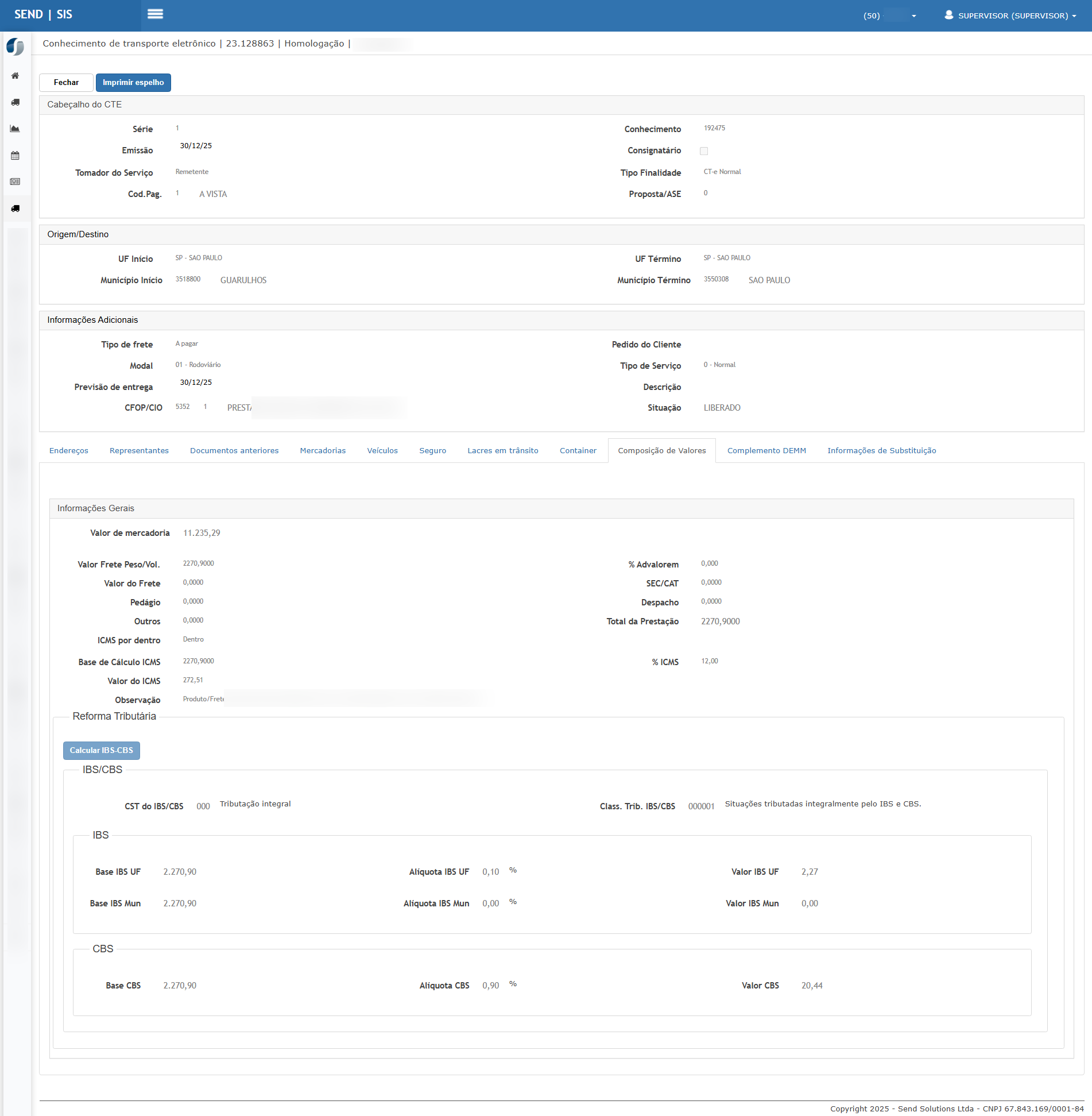Open the calendar icon in sidebar
This screenshot has height=1116, width=1092.
tap(16, 156)
